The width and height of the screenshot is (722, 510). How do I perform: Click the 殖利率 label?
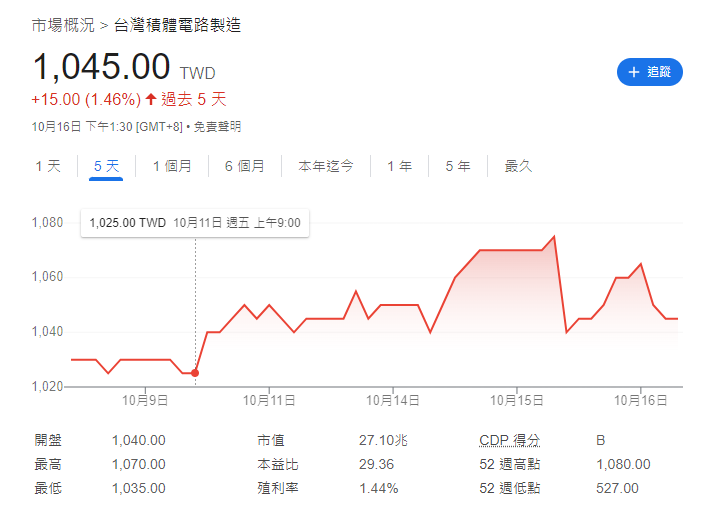click(278, 488)
